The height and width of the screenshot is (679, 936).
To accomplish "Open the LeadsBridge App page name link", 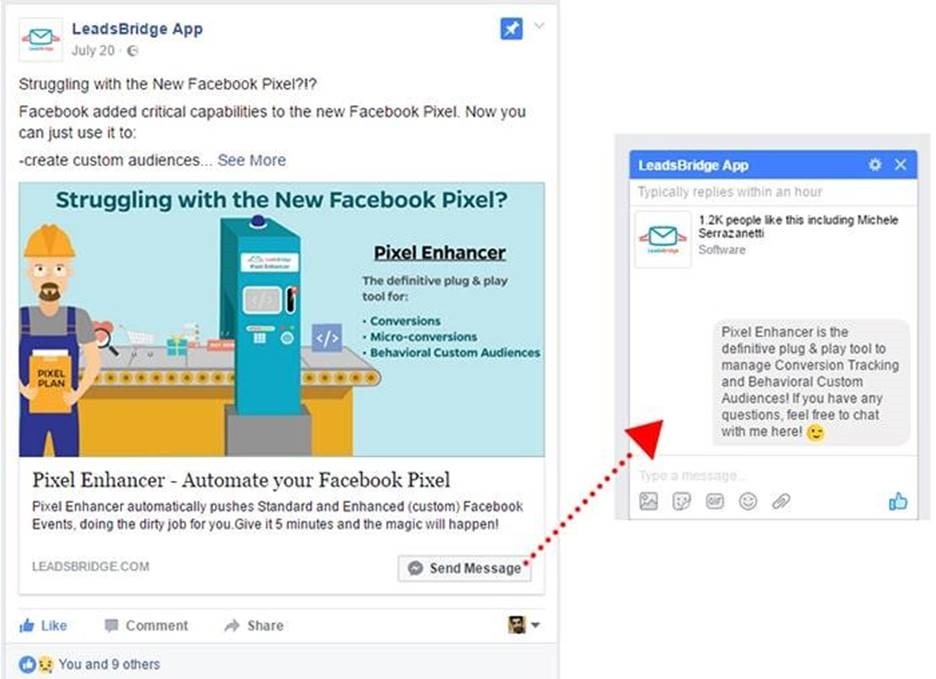I will coord(137,29).
